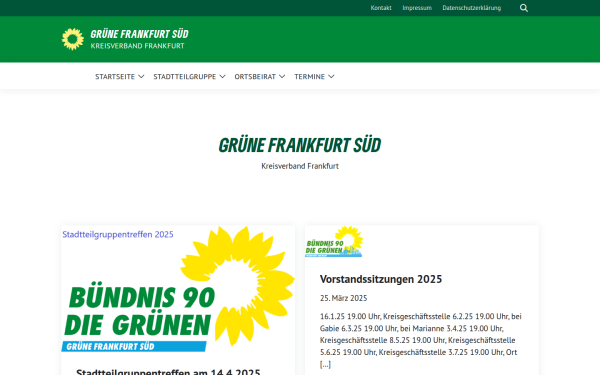This screenshot has height=375, width=600.
Task: Open the Impressum link
Action: 417,8
